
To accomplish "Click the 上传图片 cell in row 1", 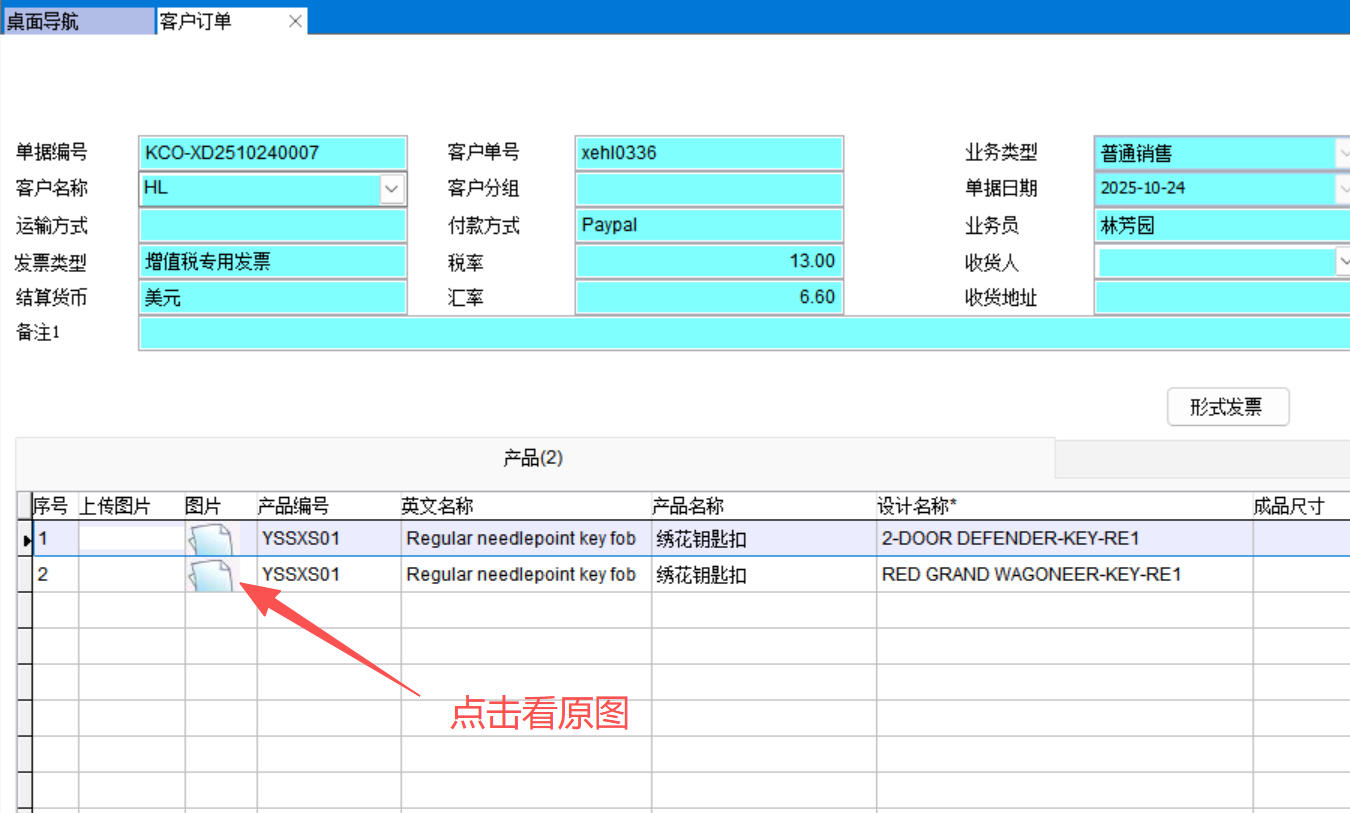I will (x=131, y=539).
